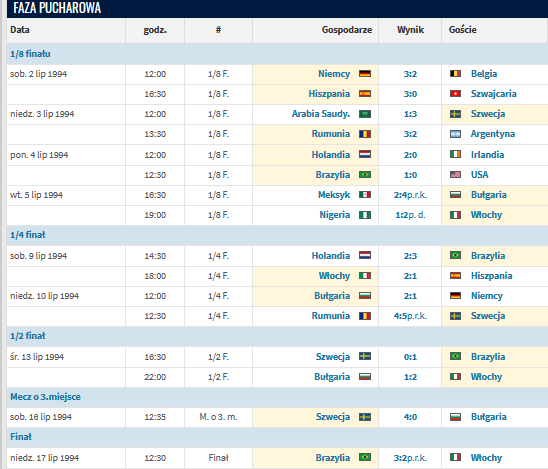The image size is (548, 469).
Task: Open the 1:2 p. d. result of Nigeria vs Włochy
Action: click(x=410, y=215)
